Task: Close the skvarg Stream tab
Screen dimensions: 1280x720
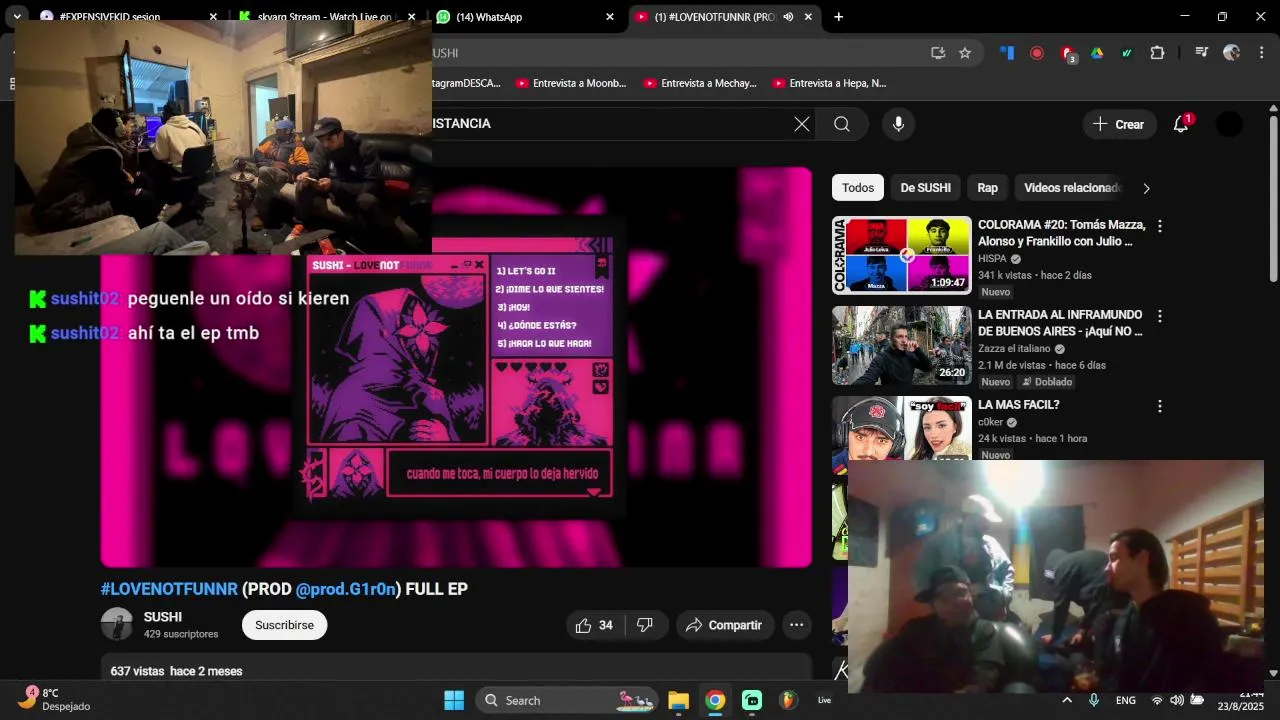Action: [x=412, y=17]
